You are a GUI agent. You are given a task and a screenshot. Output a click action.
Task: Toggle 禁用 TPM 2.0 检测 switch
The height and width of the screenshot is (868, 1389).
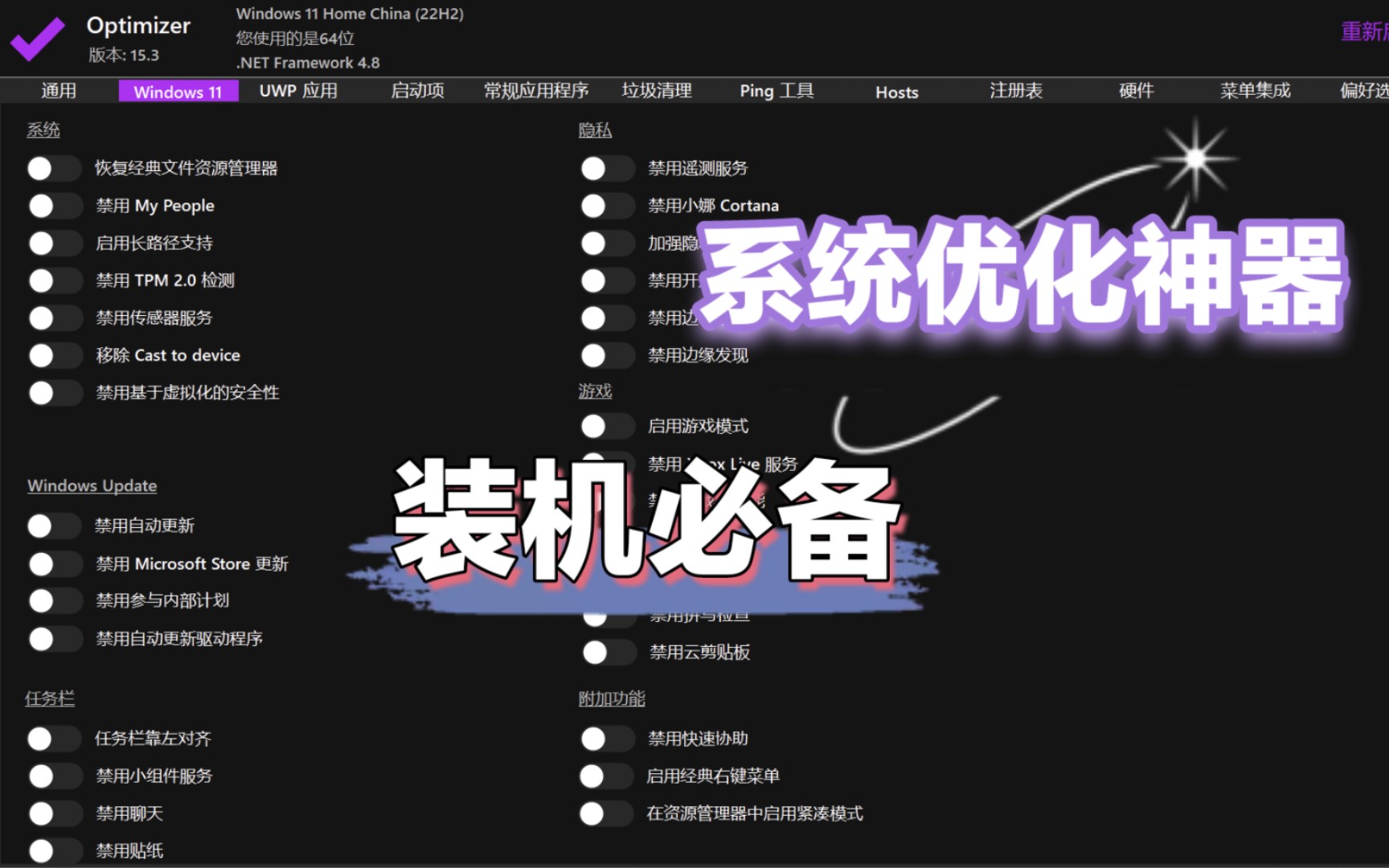pyautogui.click(x=55, y=280)
